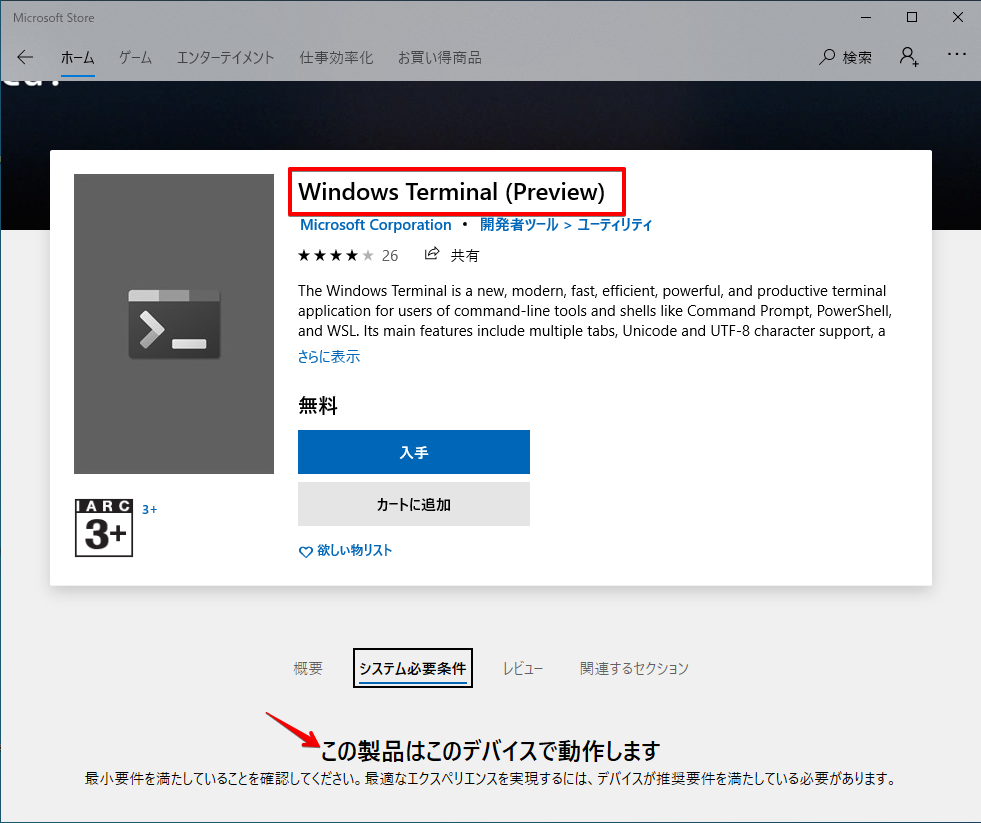981x823 pixels.
Task: Click the 共有 share label
Action: coord(465,255)
